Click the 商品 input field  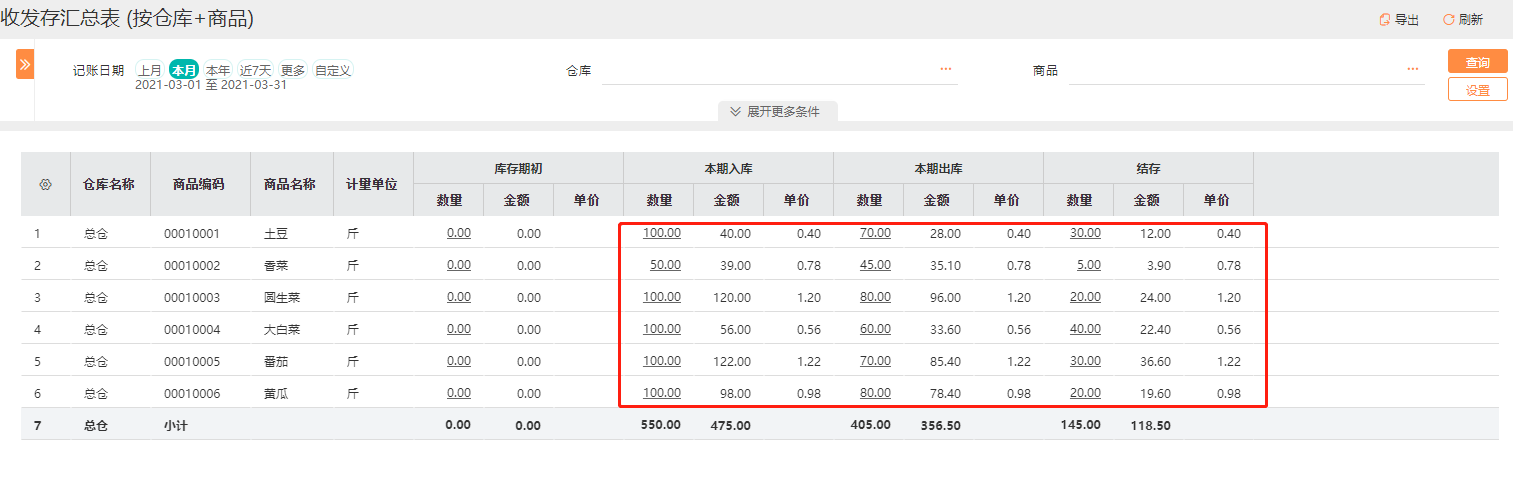click(x=1247, y=71)
